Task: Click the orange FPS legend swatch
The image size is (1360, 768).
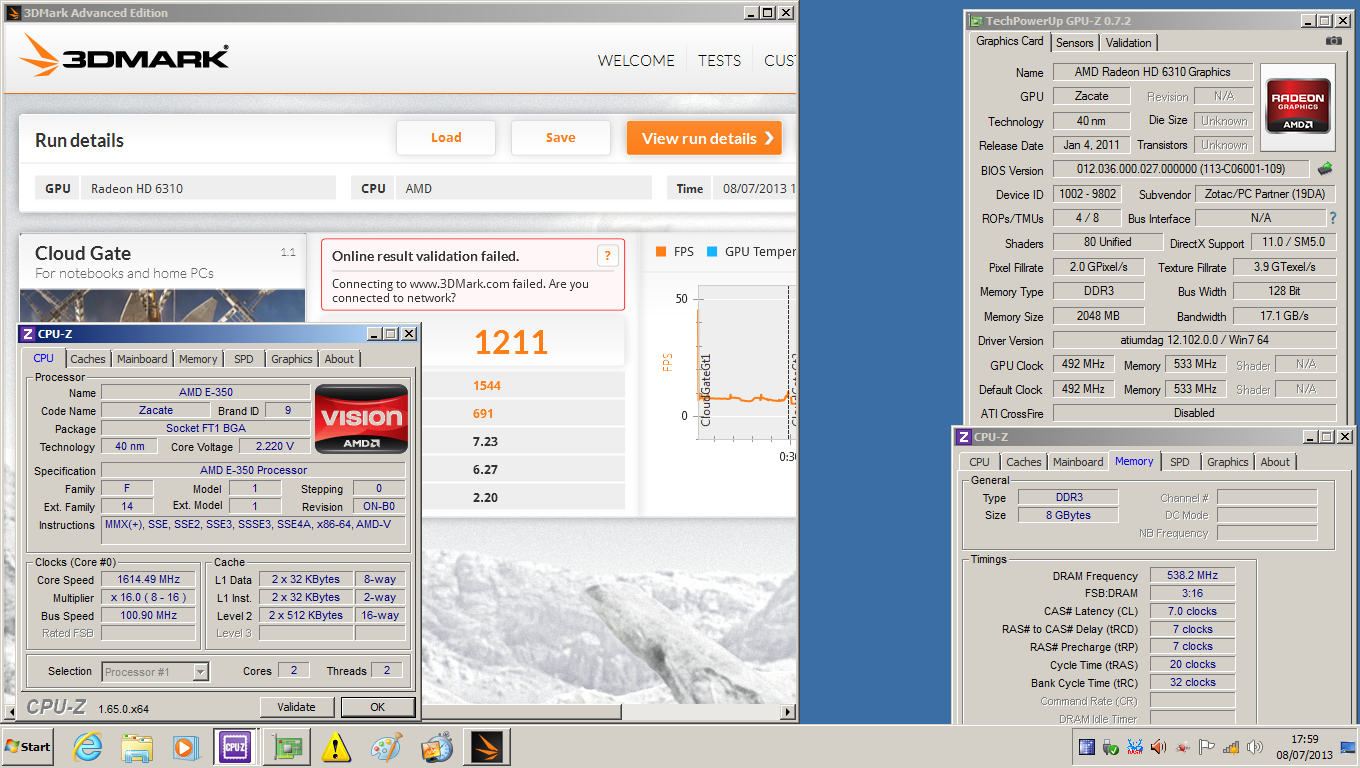Action: [x=661, y=252]
